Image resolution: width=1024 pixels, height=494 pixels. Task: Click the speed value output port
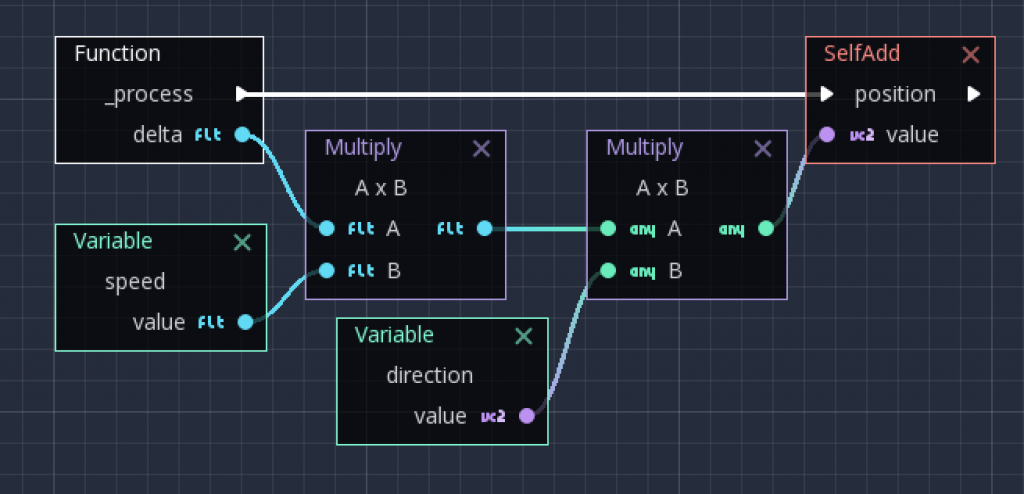244,322
